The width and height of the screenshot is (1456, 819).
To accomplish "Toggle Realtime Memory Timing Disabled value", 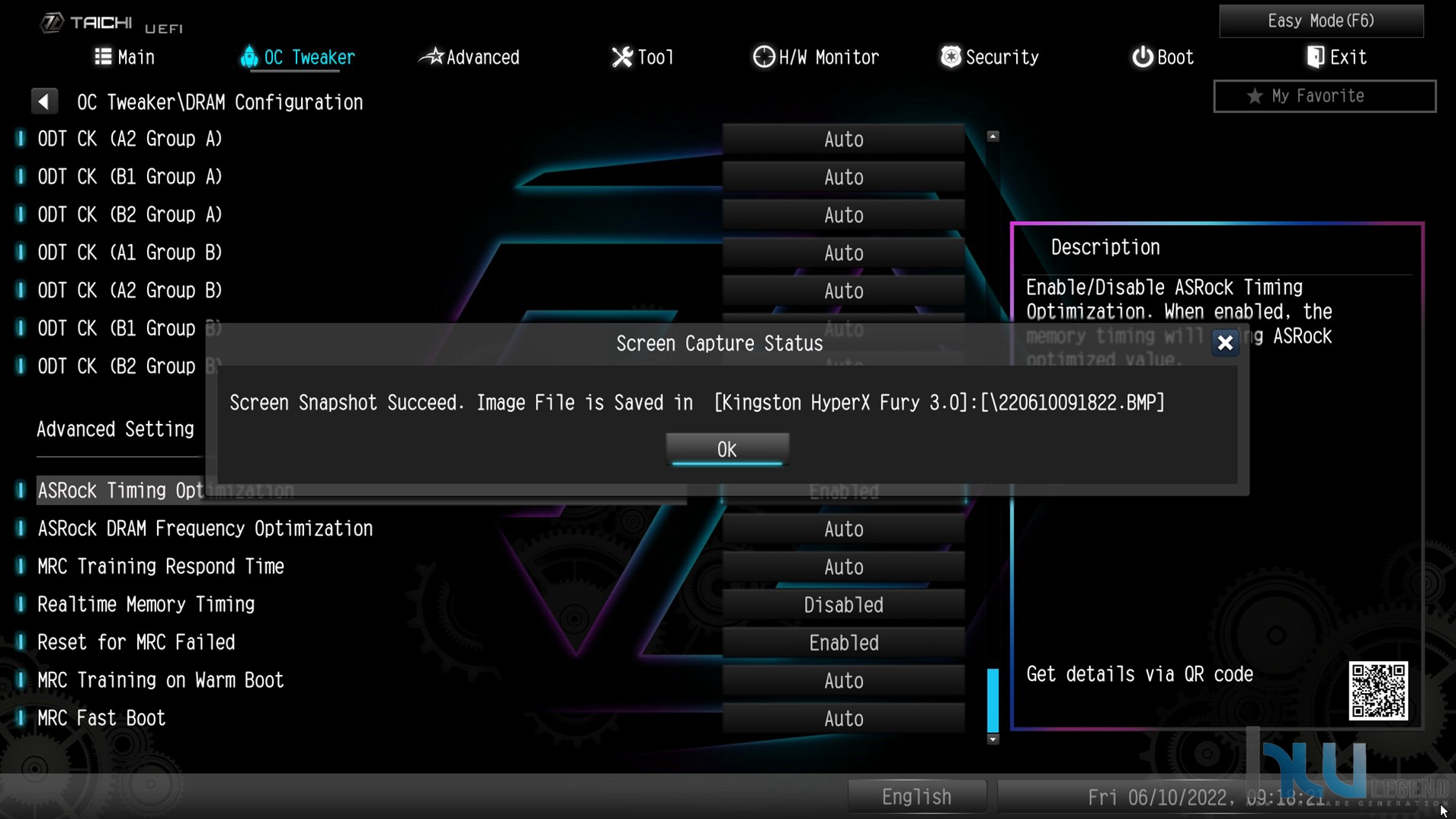I will click(843, 605).
